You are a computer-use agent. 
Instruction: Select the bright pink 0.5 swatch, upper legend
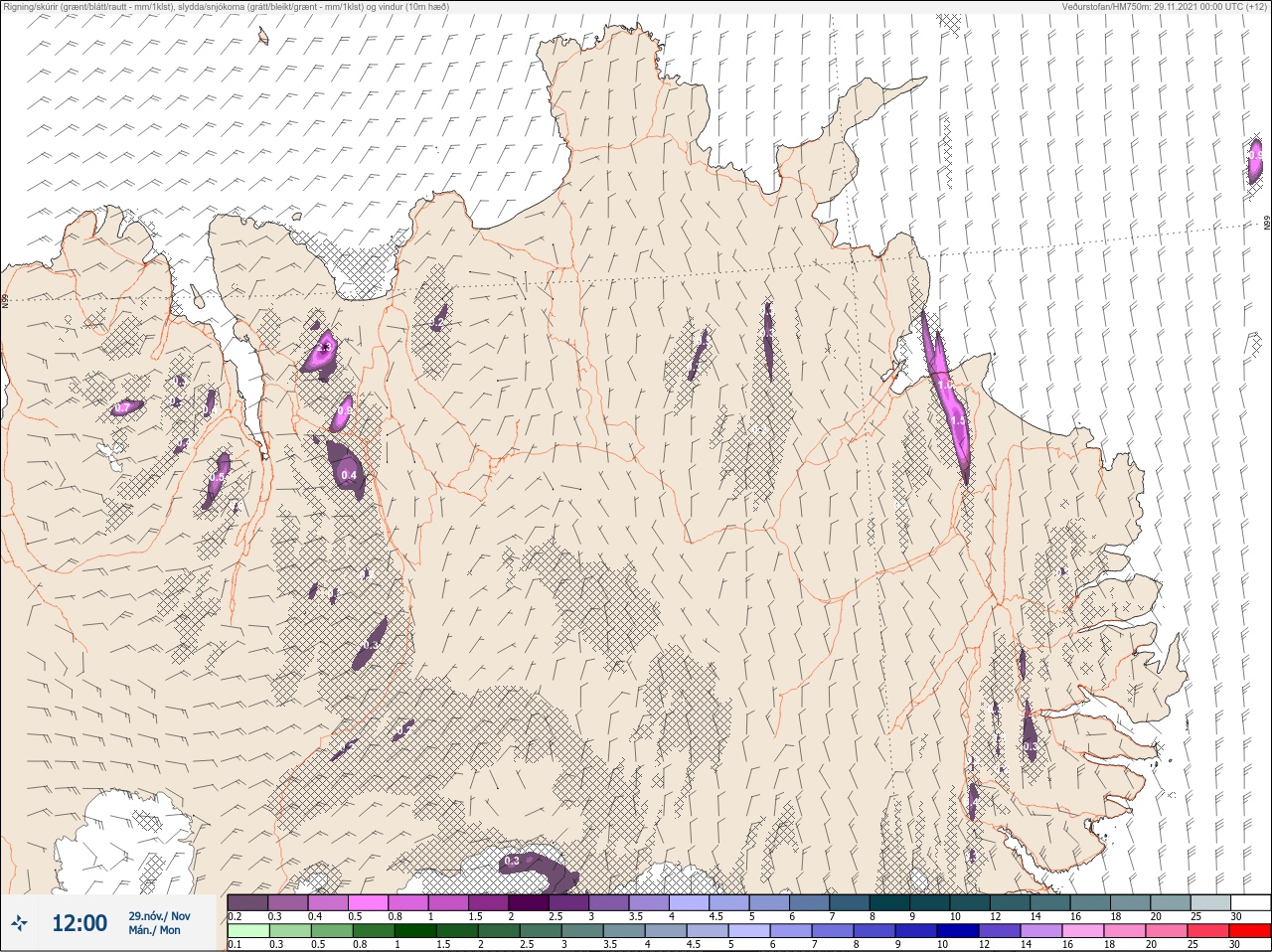369,902
